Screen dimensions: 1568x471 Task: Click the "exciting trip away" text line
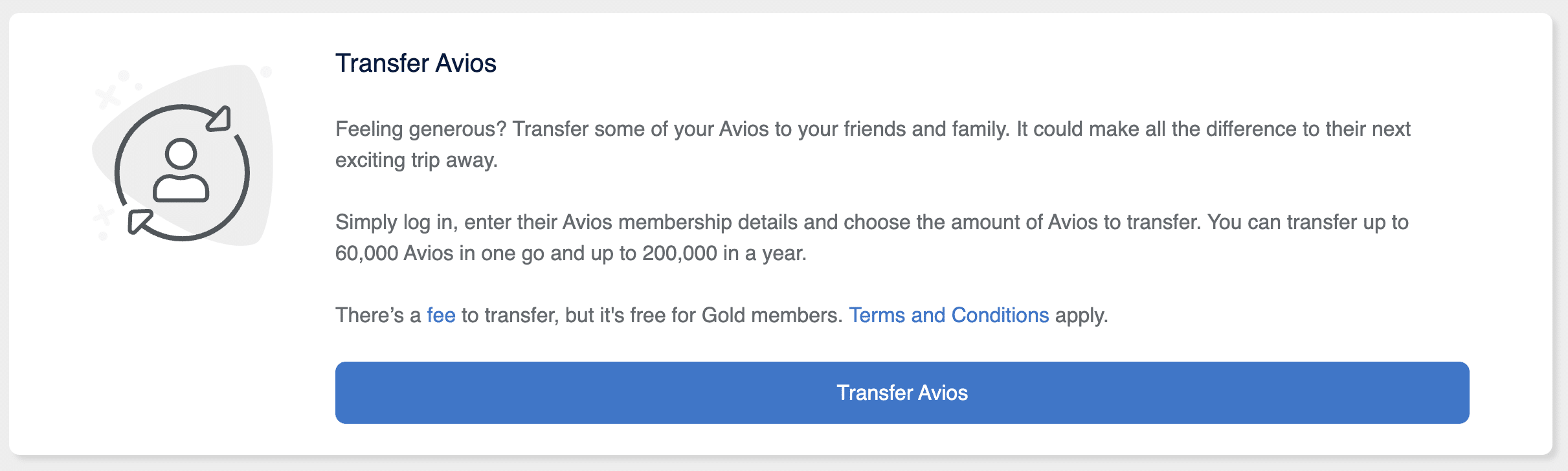(x=416, y=160)
